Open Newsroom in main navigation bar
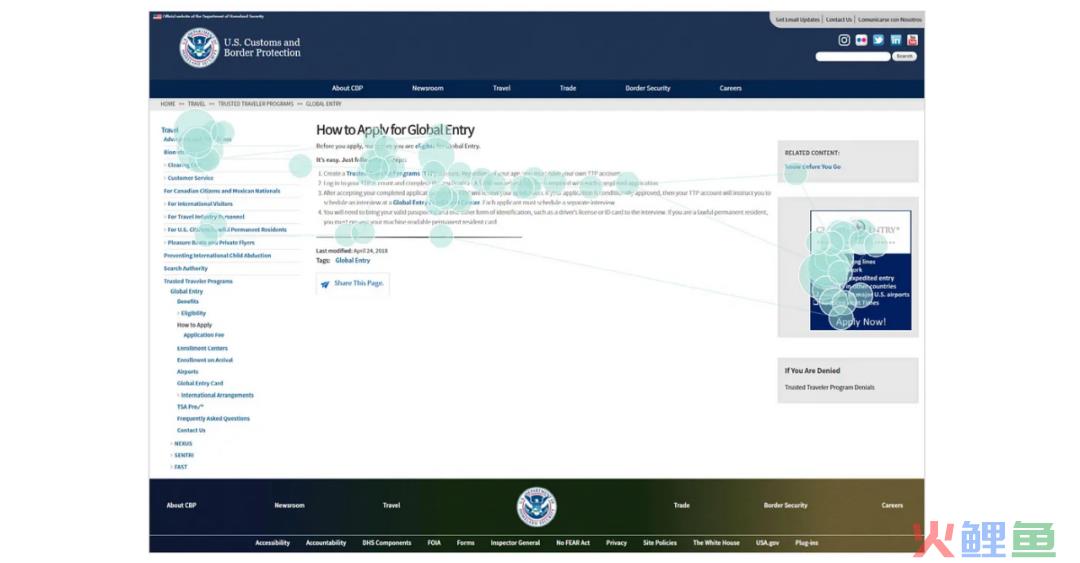Viewport: 1080px width, 563px height. tap(428, 88)
